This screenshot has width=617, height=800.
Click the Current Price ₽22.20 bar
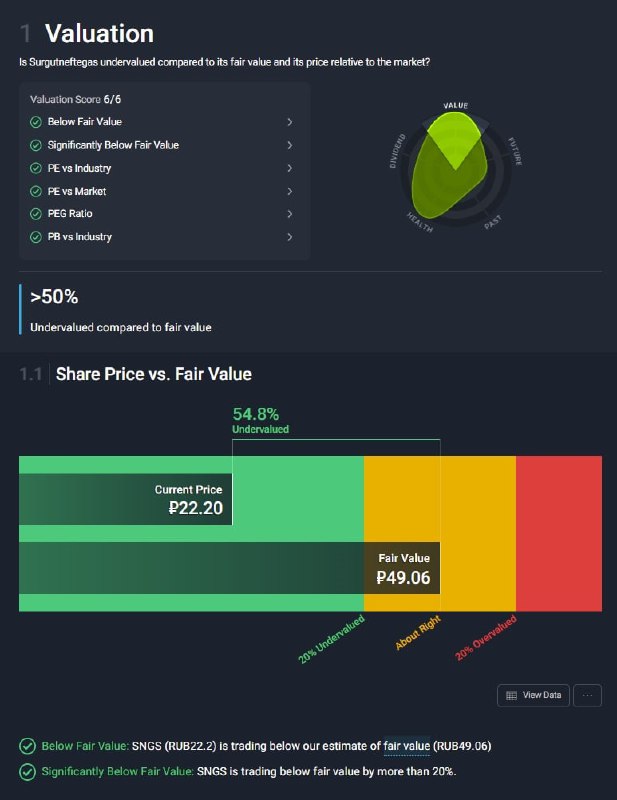pyautogui.click(x=126, y=499)
